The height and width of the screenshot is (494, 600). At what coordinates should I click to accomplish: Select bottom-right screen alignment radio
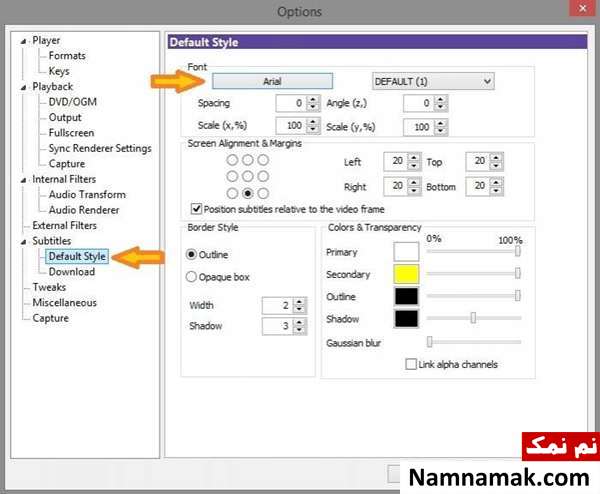(x=263, y=193)
